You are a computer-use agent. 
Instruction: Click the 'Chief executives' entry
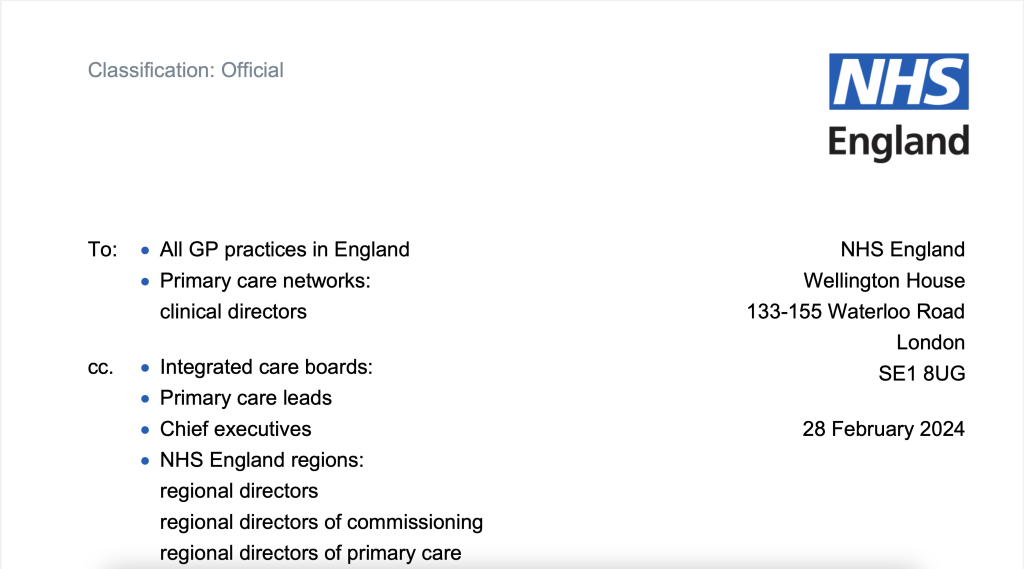[x=235, y=429]
